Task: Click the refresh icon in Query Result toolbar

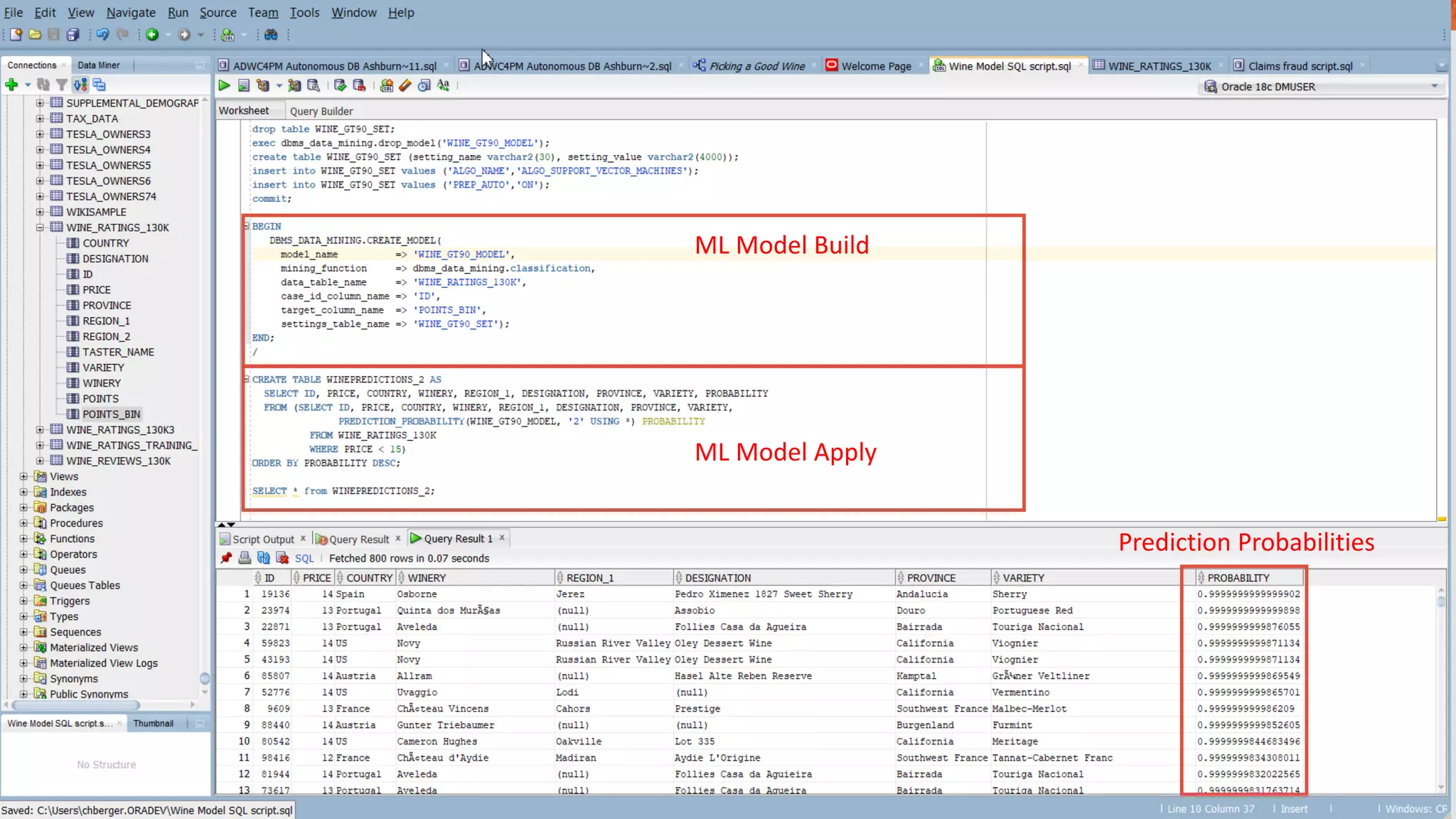Action: coord(264,558)
